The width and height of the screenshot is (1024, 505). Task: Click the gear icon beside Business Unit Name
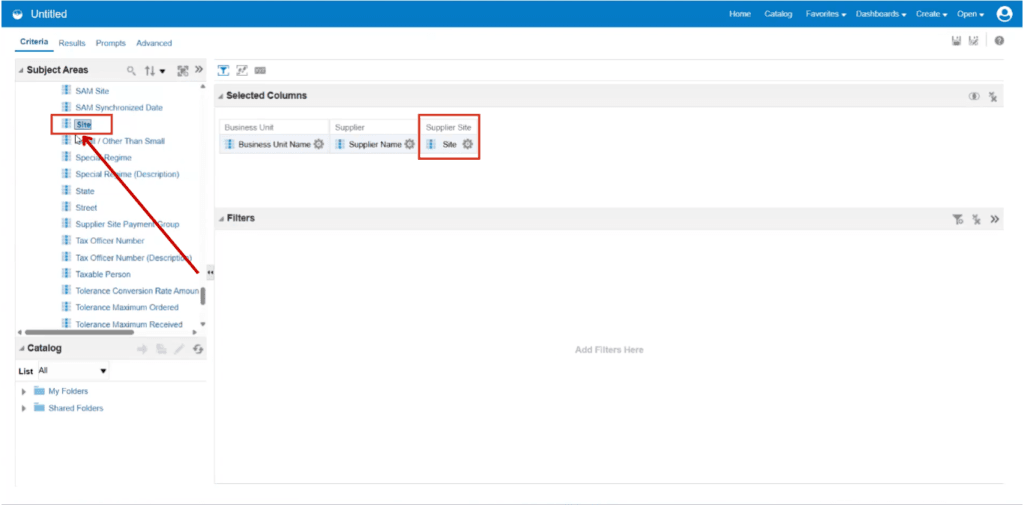(x=318, y=144)
